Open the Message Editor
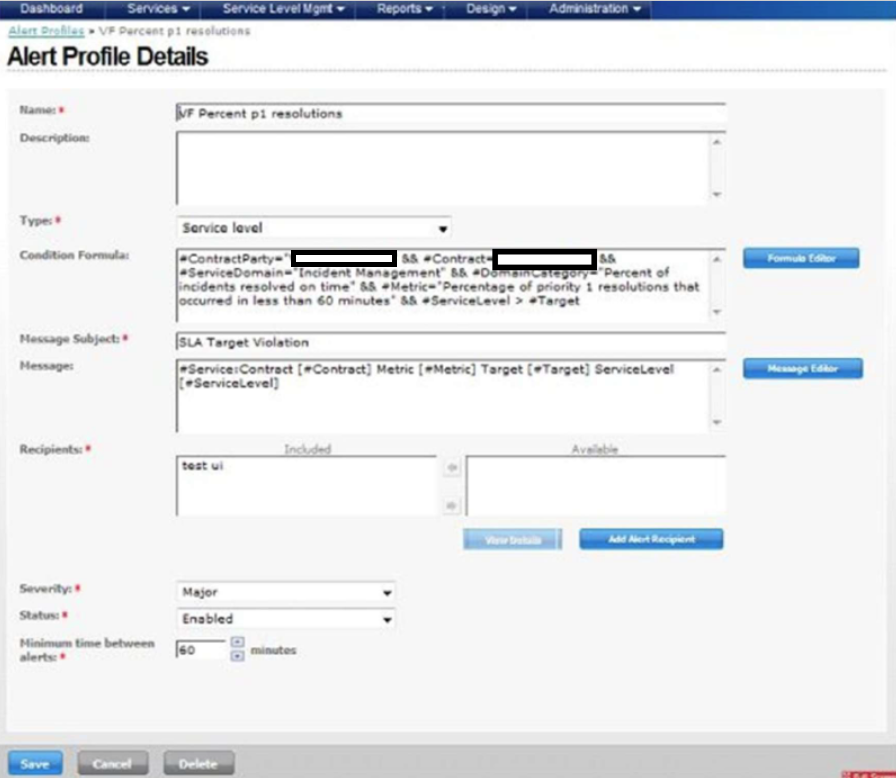Screen dimensions: 896x778 (802, 369)
